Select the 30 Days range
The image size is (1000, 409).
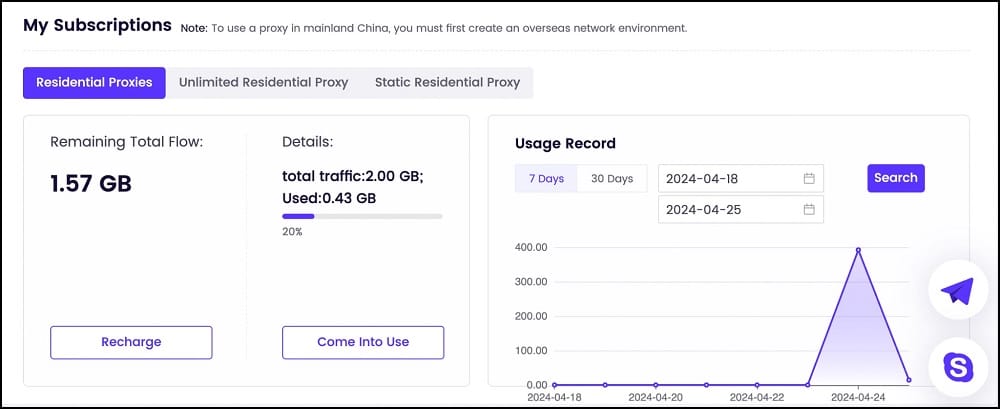coord(612,179)
